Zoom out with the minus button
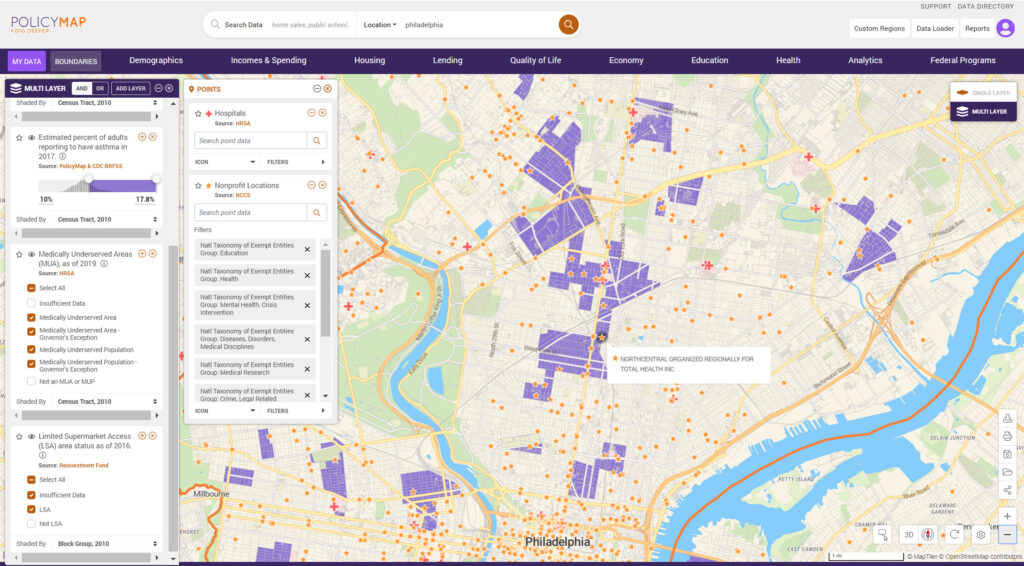The image size is (1024, 566). click(1007, 535)
